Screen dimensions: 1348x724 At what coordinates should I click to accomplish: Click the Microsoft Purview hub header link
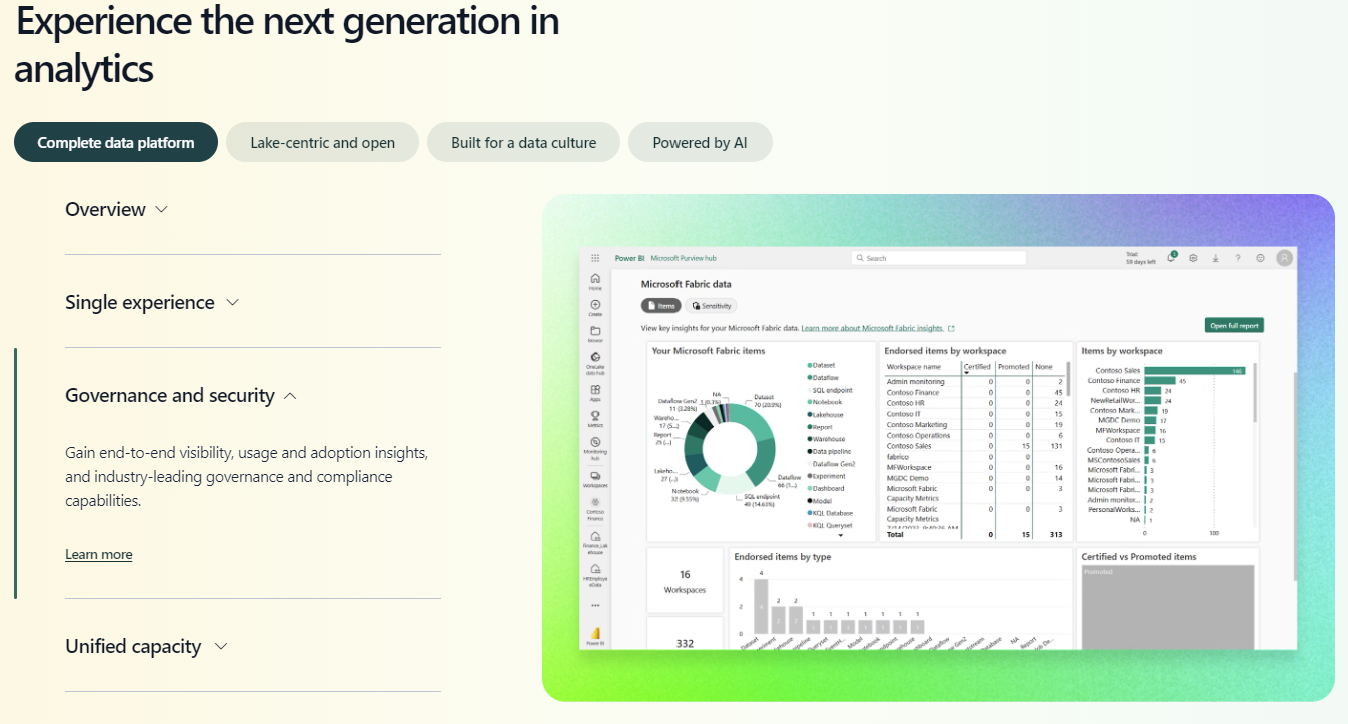coord(683,258)
